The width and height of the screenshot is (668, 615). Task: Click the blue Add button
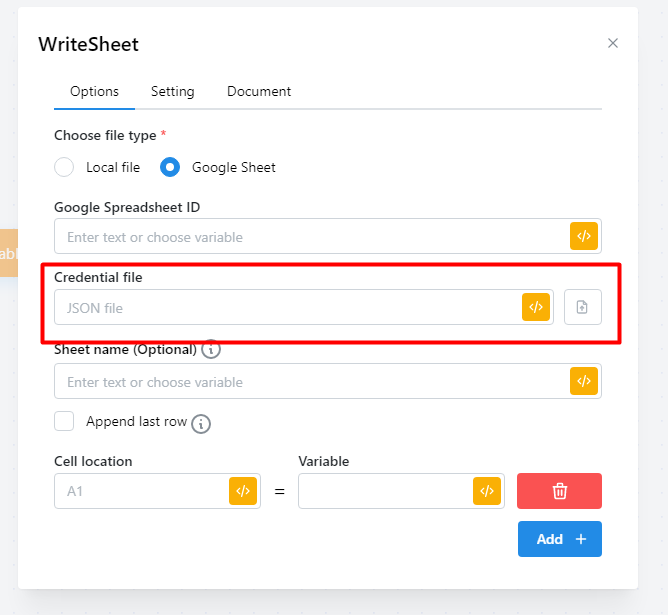[559, 539]
